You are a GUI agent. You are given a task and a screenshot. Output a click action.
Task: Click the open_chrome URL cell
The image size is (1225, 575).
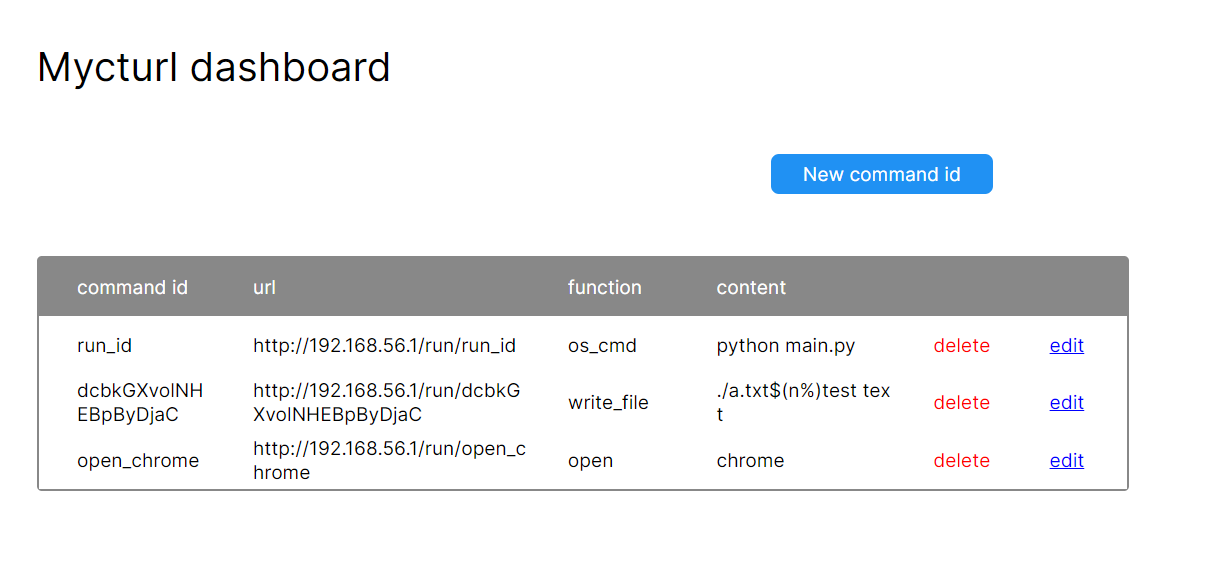[388, 461]
